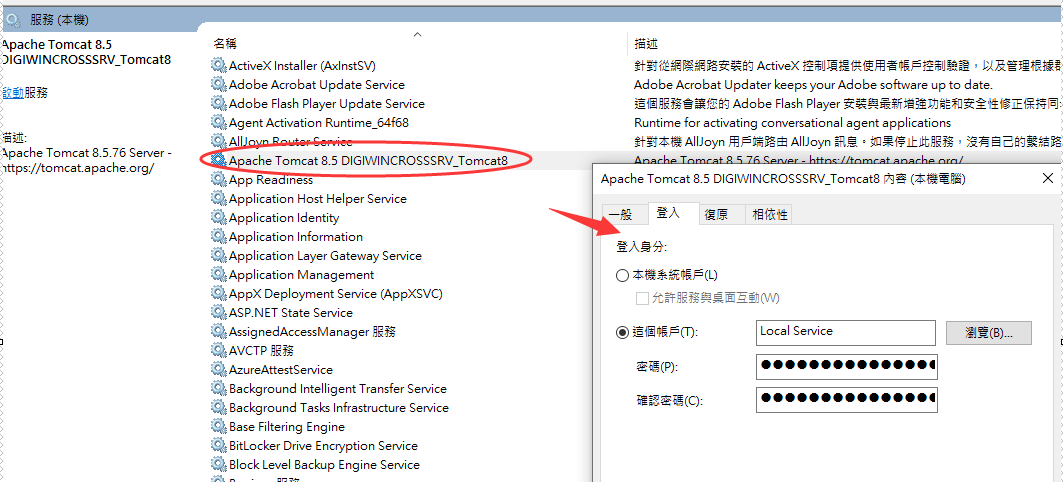1063x482 pixels.
Task: Click the 瀏覽 button
Action: (988, 332)
